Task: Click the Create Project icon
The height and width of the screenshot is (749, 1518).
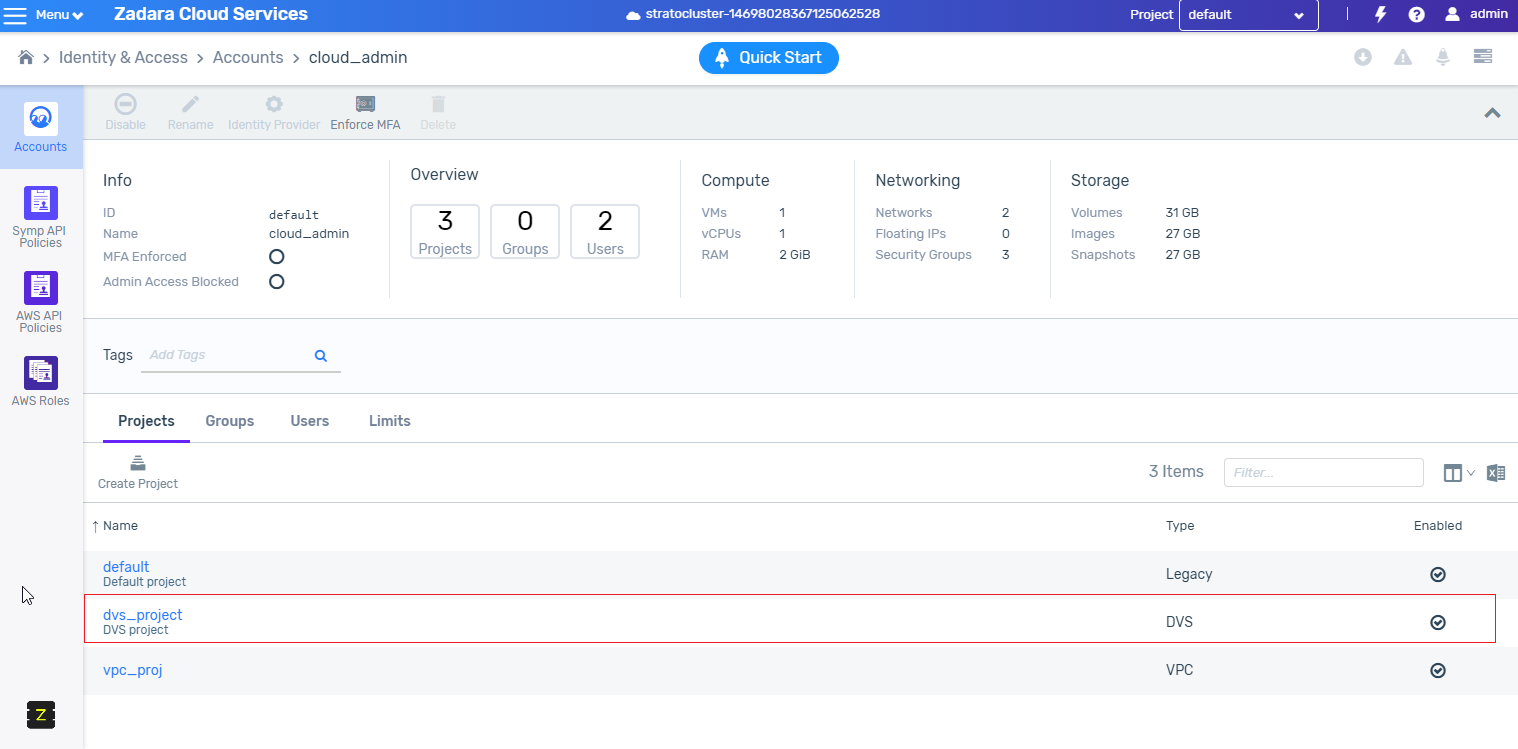Action: pos(138,462)
